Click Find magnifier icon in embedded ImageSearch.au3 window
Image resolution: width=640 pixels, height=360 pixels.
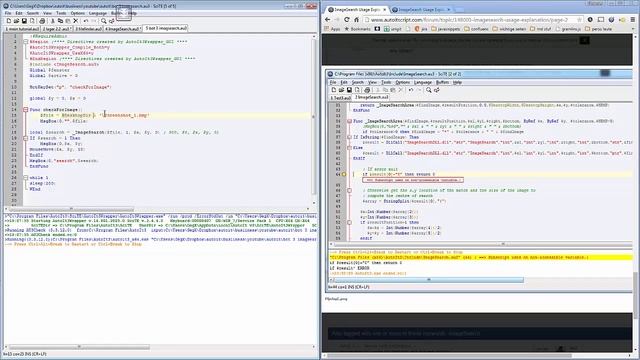429,90
